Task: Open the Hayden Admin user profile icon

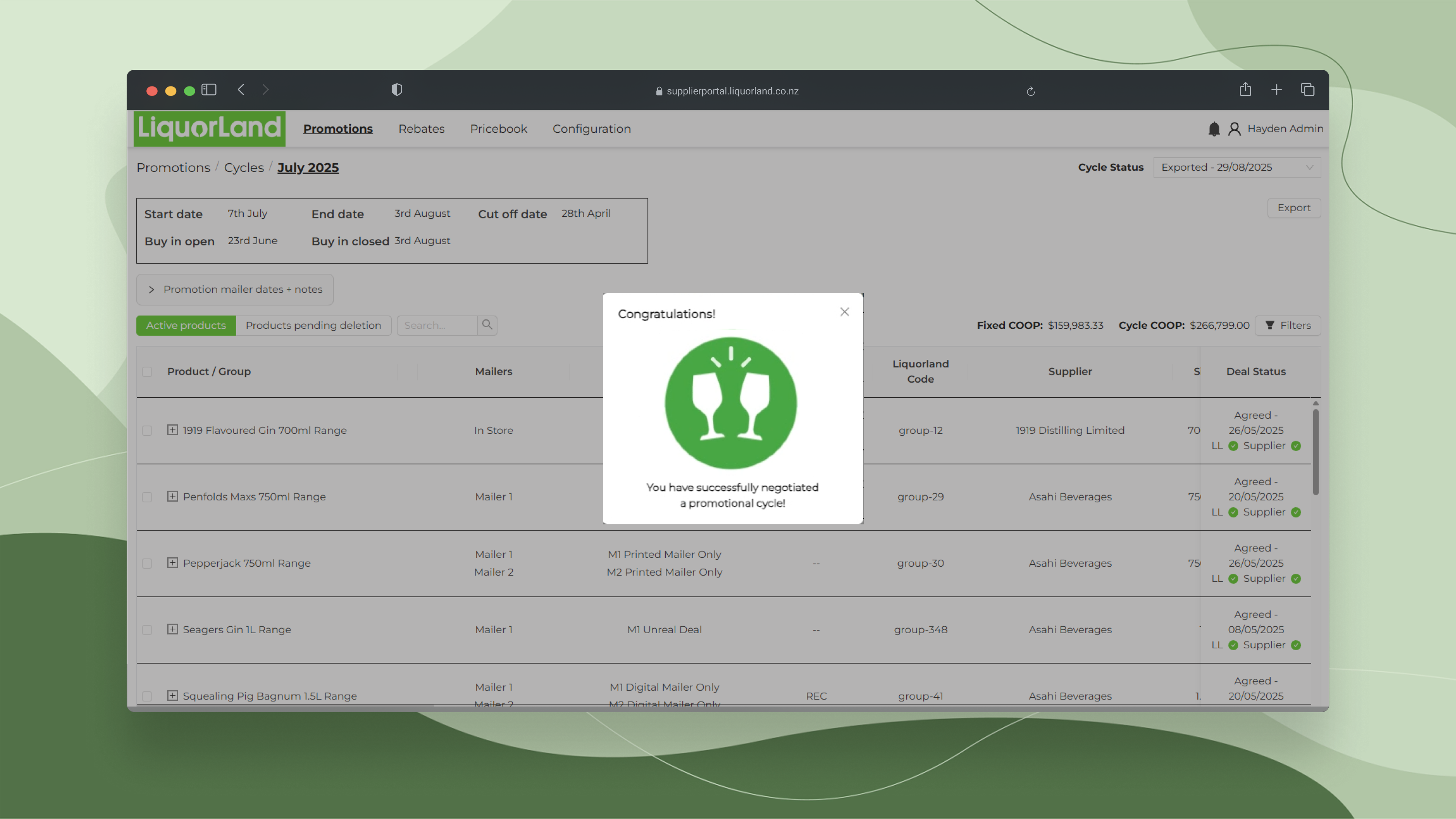Action: [1235, 129]
